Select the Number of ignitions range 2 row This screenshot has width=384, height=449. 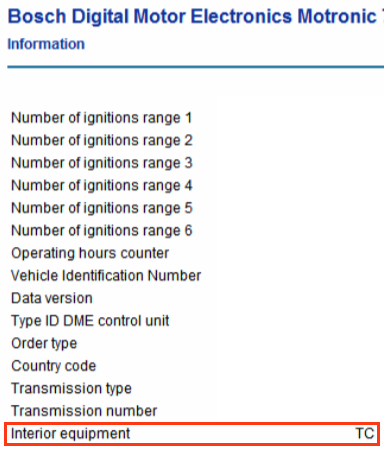(x=194, y=140)
